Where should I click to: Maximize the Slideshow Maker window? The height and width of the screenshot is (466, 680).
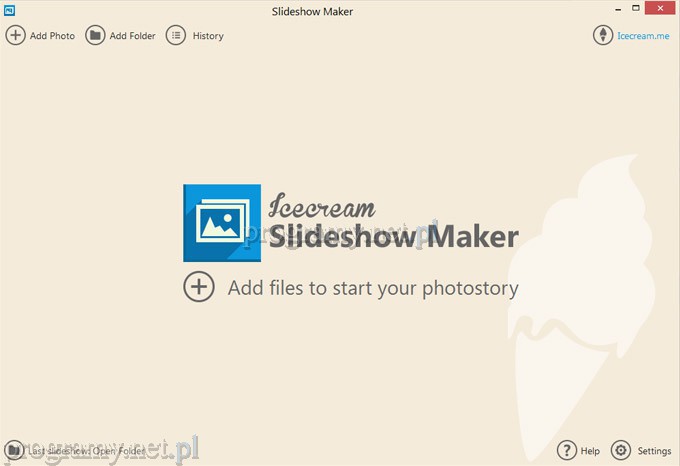tap(636, 8)
